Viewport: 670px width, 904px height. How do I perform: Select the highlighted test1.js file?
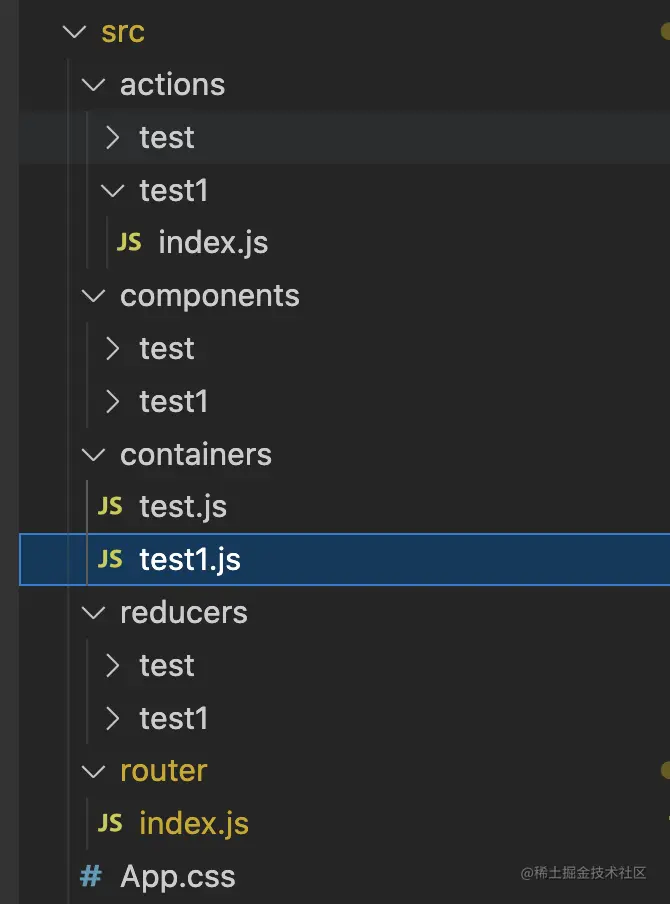pos(190,560)
